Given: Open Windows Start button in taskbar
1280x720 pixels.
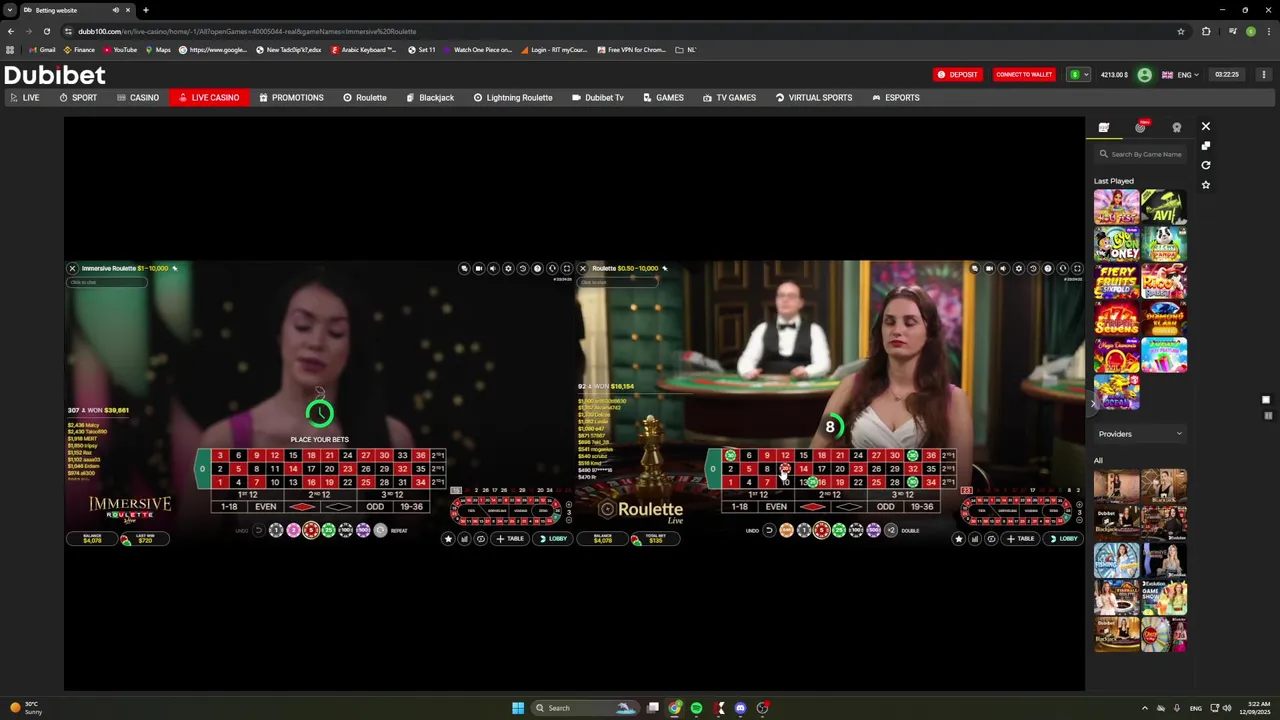Looking at the screenshot, I should point(518,708).
